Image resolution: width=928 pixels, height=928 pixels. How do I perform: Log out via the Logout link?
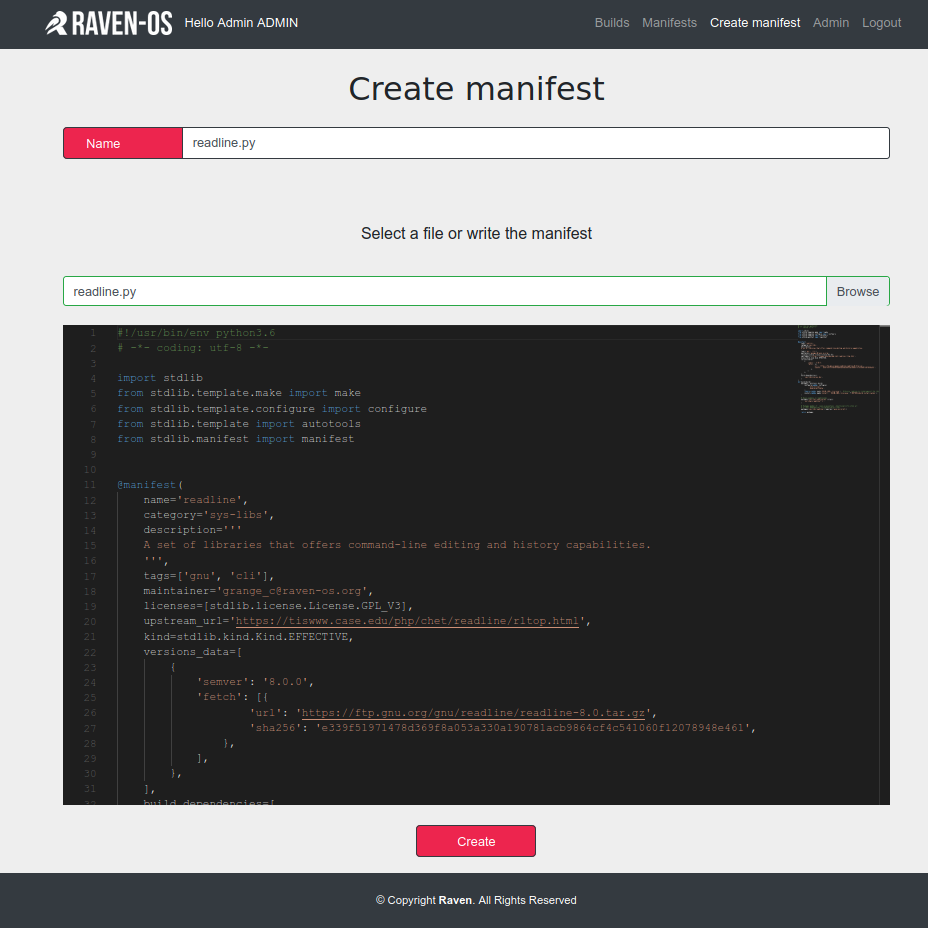click(881, 23)
